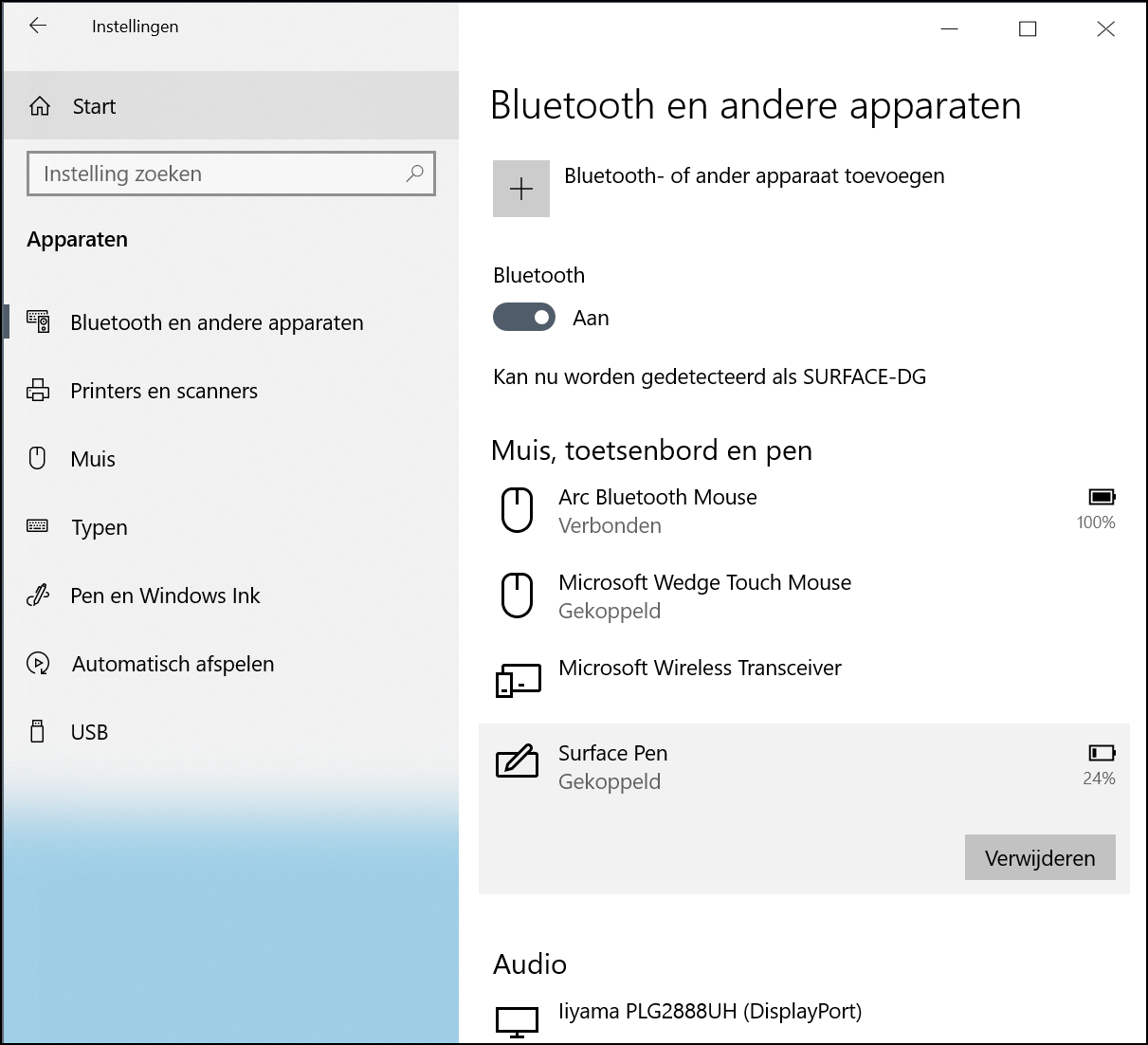Click Gekoppeld status under Surface Pen
The width and height of the screenshot is (1148, 1045).
point(610,781)
